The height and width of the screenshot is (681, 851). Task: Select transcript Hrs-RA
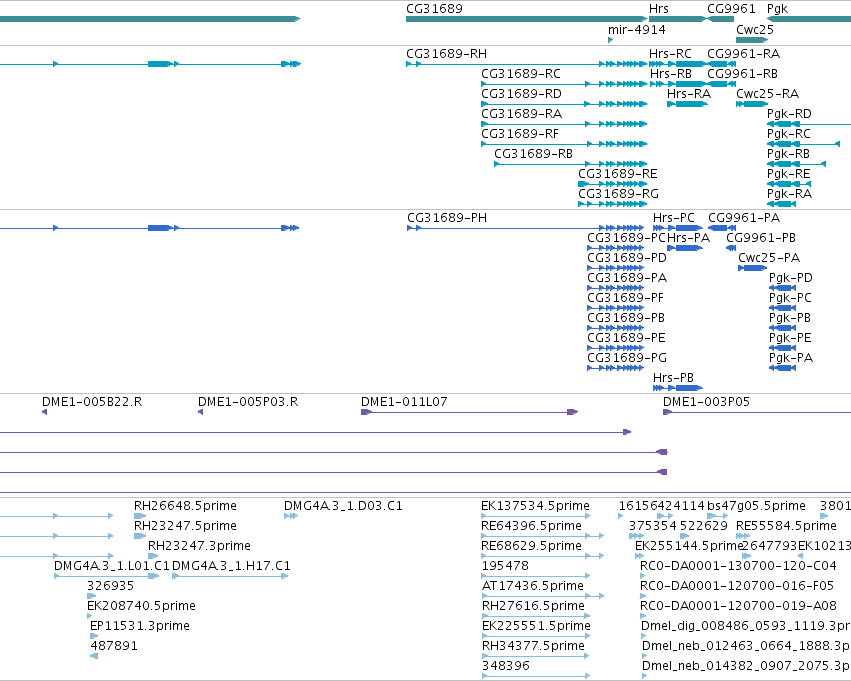pos(687,104)
